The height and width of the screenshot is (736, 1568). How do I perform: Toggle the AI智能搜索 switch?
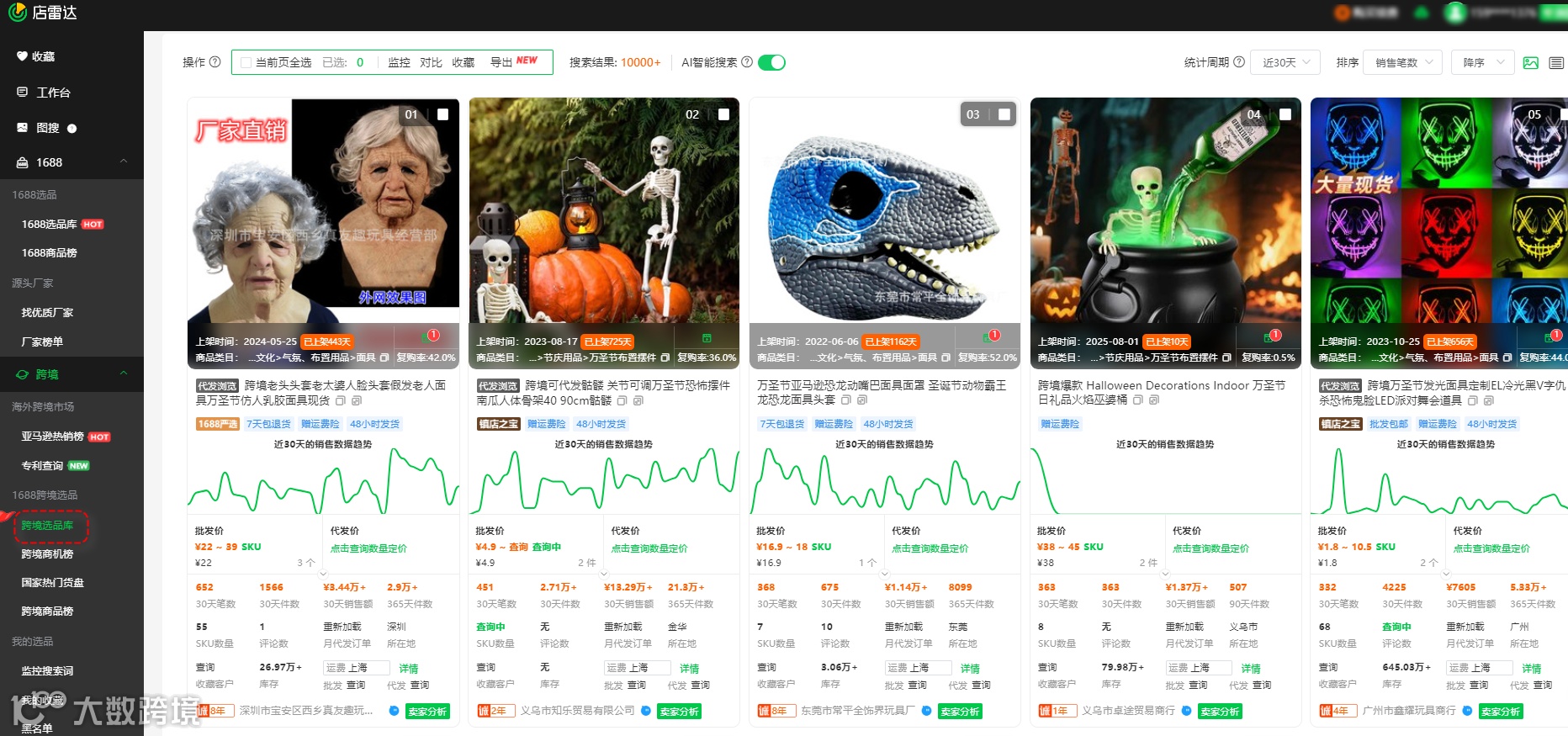(x=771, y=62)
